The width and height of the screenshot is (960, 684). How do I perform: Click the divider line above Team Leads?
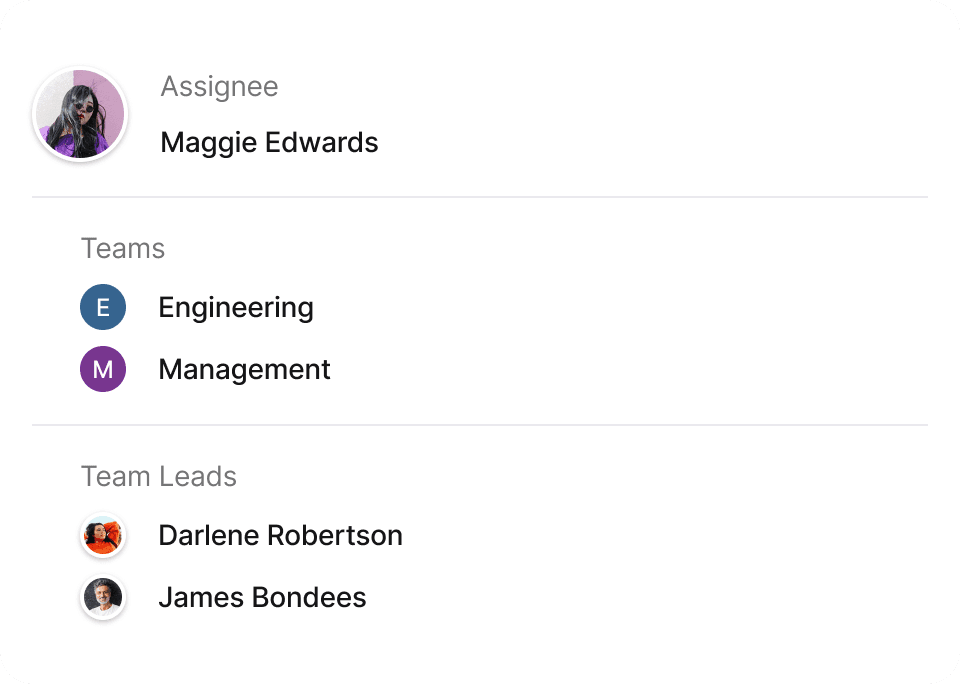pos(480,425)
